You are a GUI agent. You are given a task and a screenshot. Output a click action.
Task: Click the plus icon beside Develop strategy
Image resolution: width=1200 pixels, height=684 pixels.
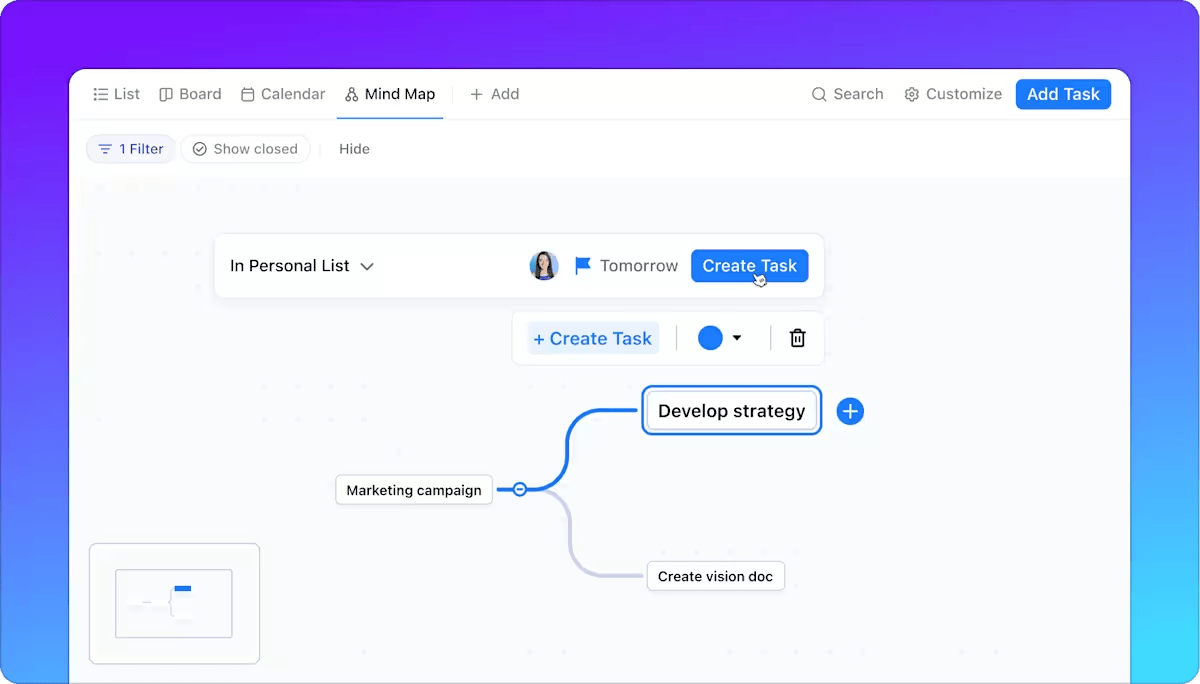click(850, 411)
